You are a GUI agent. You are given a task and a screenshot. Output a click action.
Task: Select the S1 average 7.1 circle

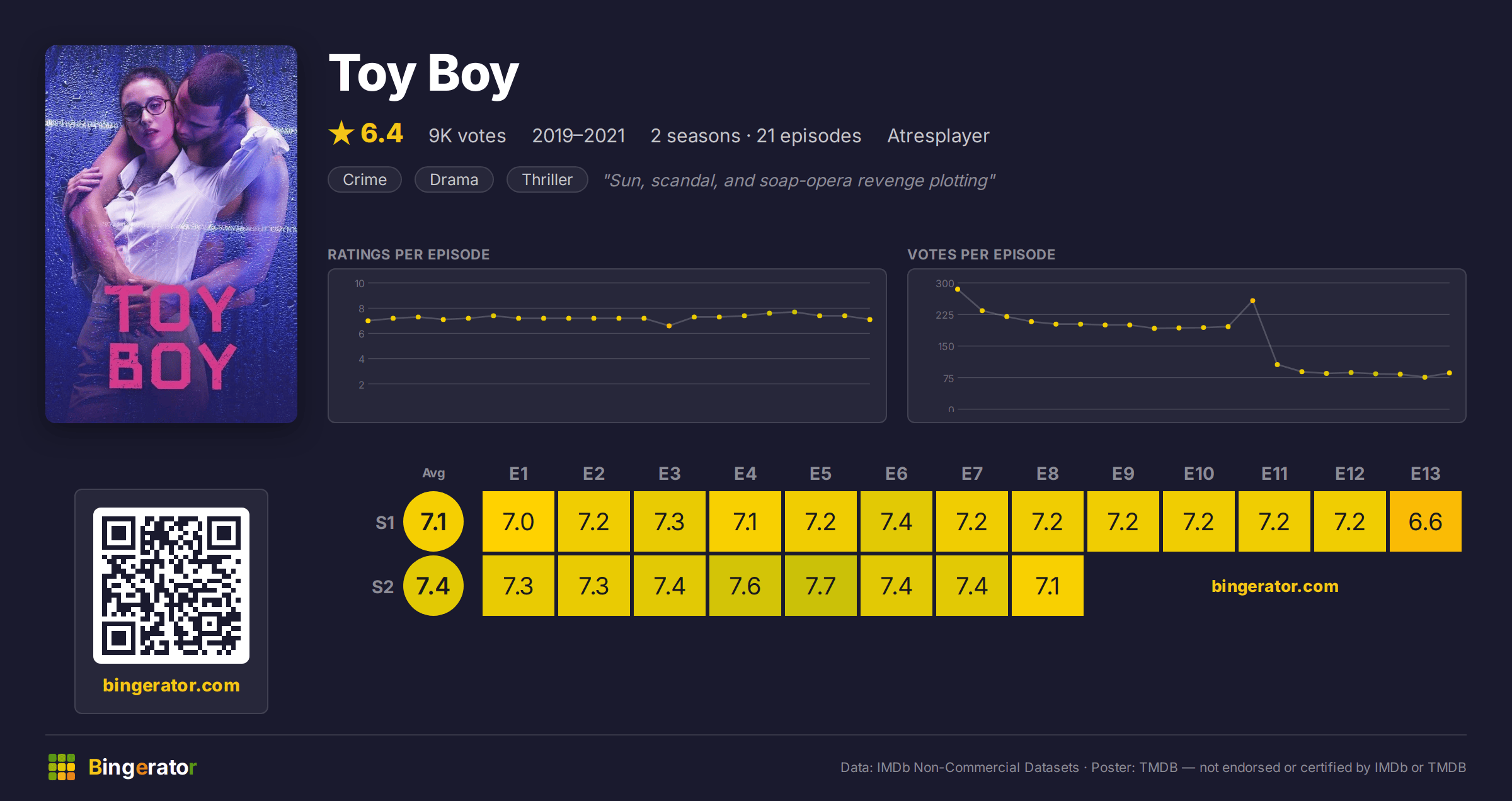[433, 521]
